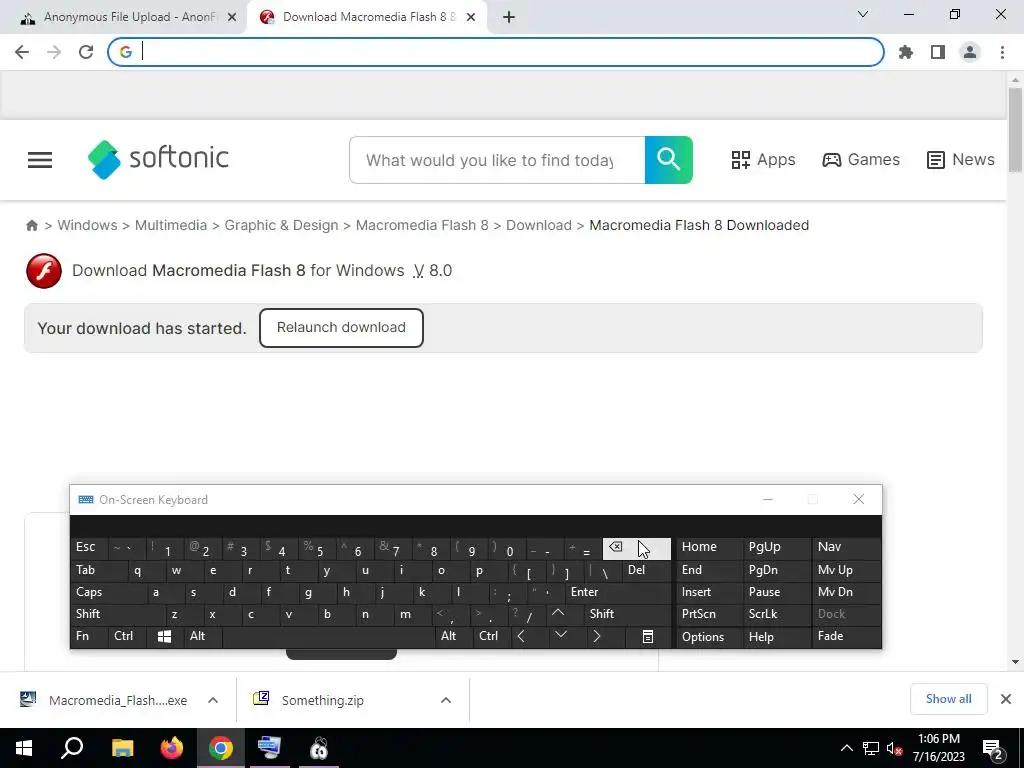
Task: Open Macromedia Flash 8 breadcrumb link
Action: (422, 225)
